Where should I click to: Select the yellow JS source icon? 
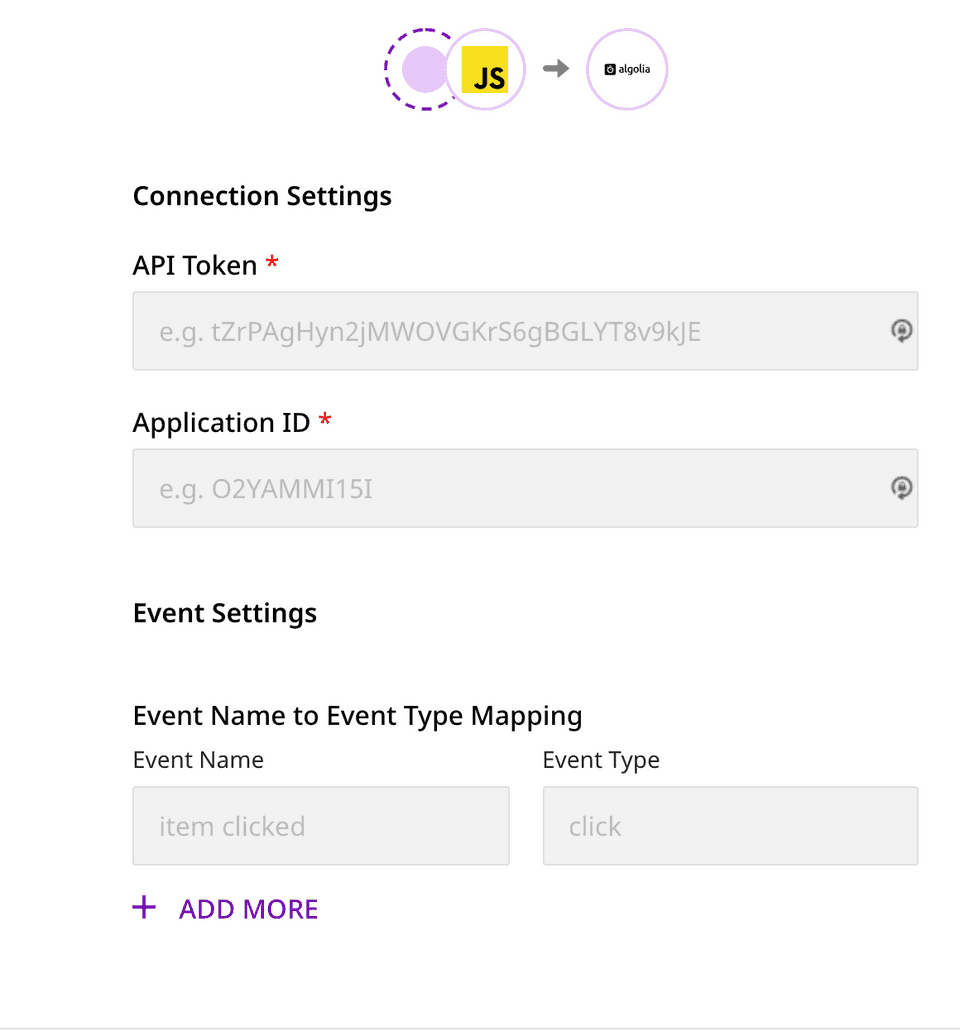coord(486,69)
